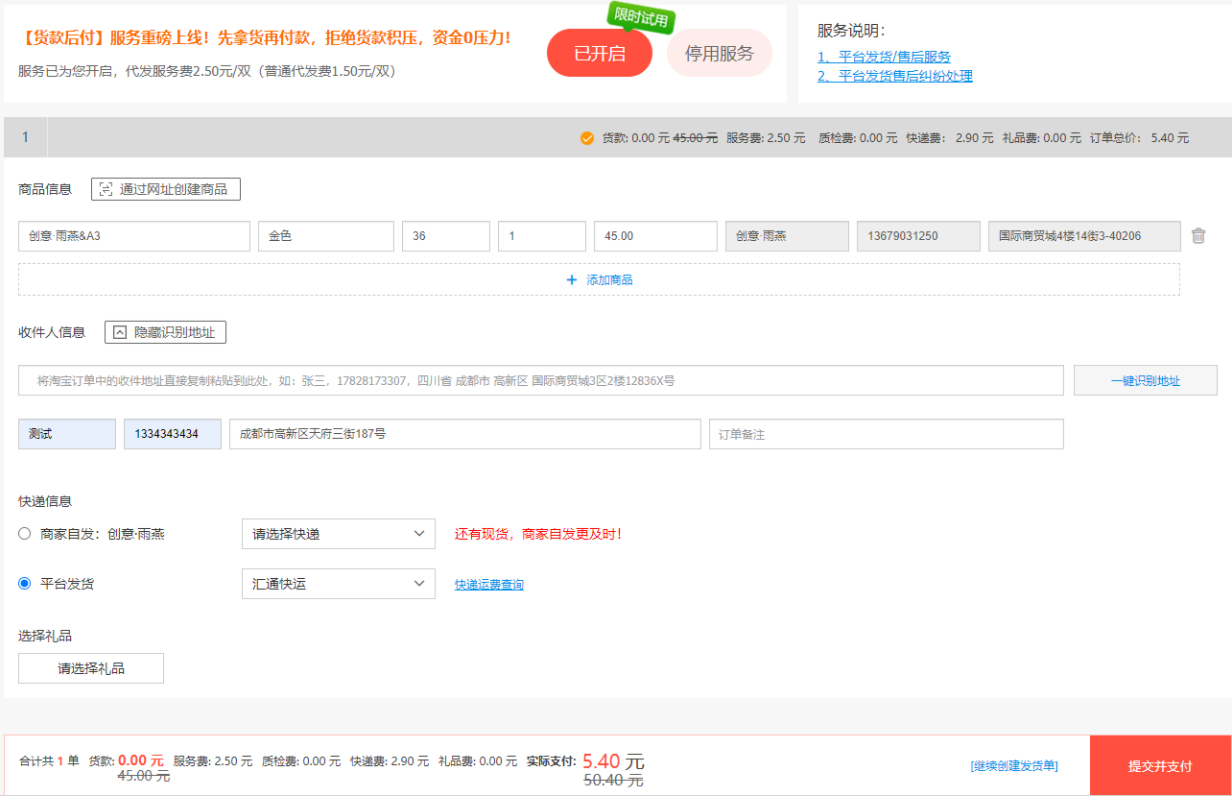Click the collapse icon in 隐藏识别地址

119,332
